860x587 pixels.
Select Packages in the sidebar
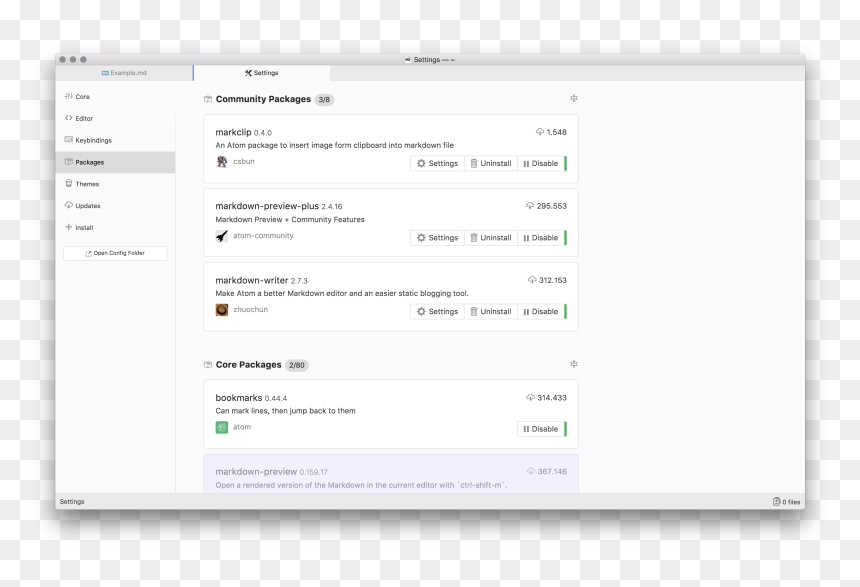(115, 162)
